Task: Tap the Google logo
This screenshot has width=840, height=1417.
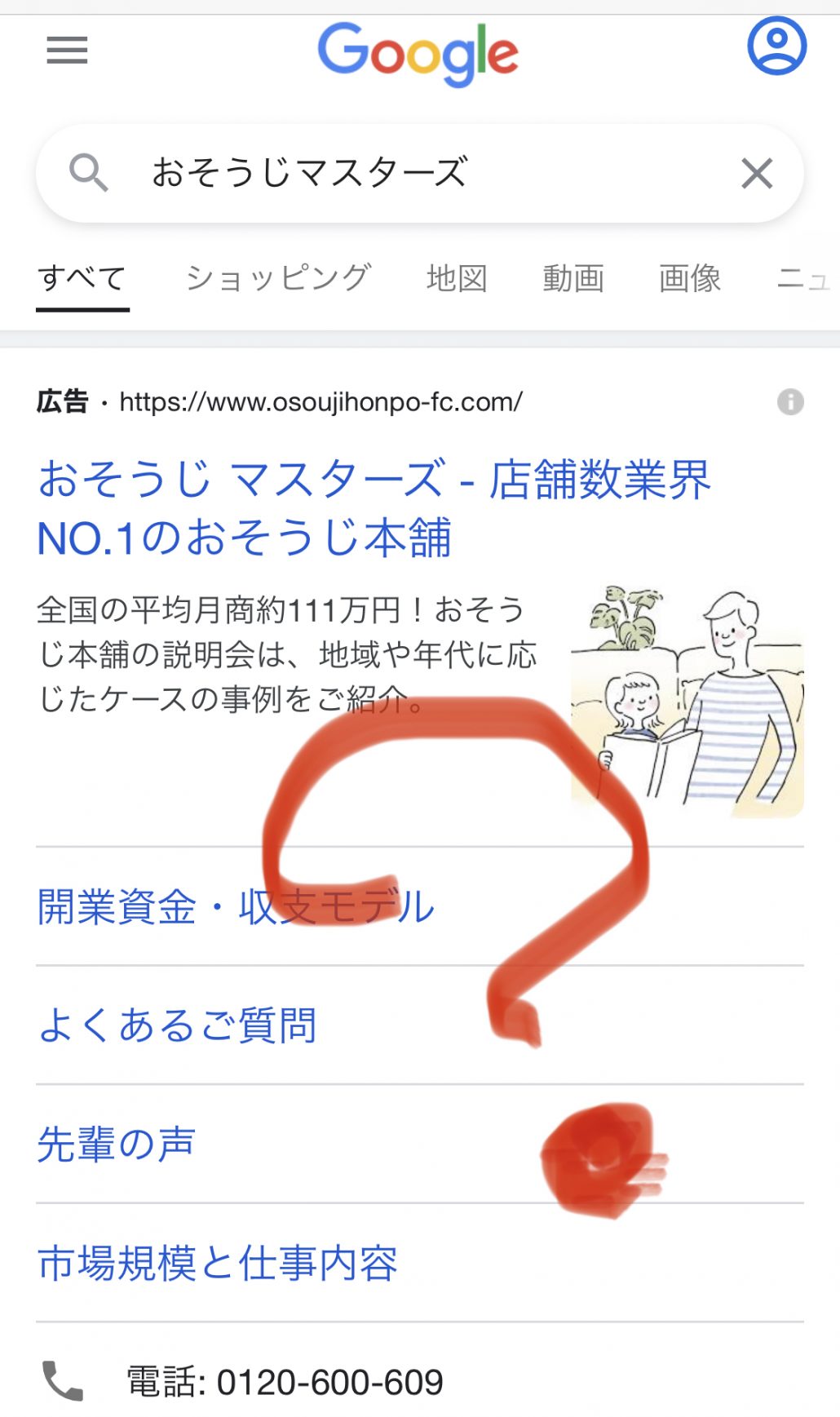Action: point(418,54)
